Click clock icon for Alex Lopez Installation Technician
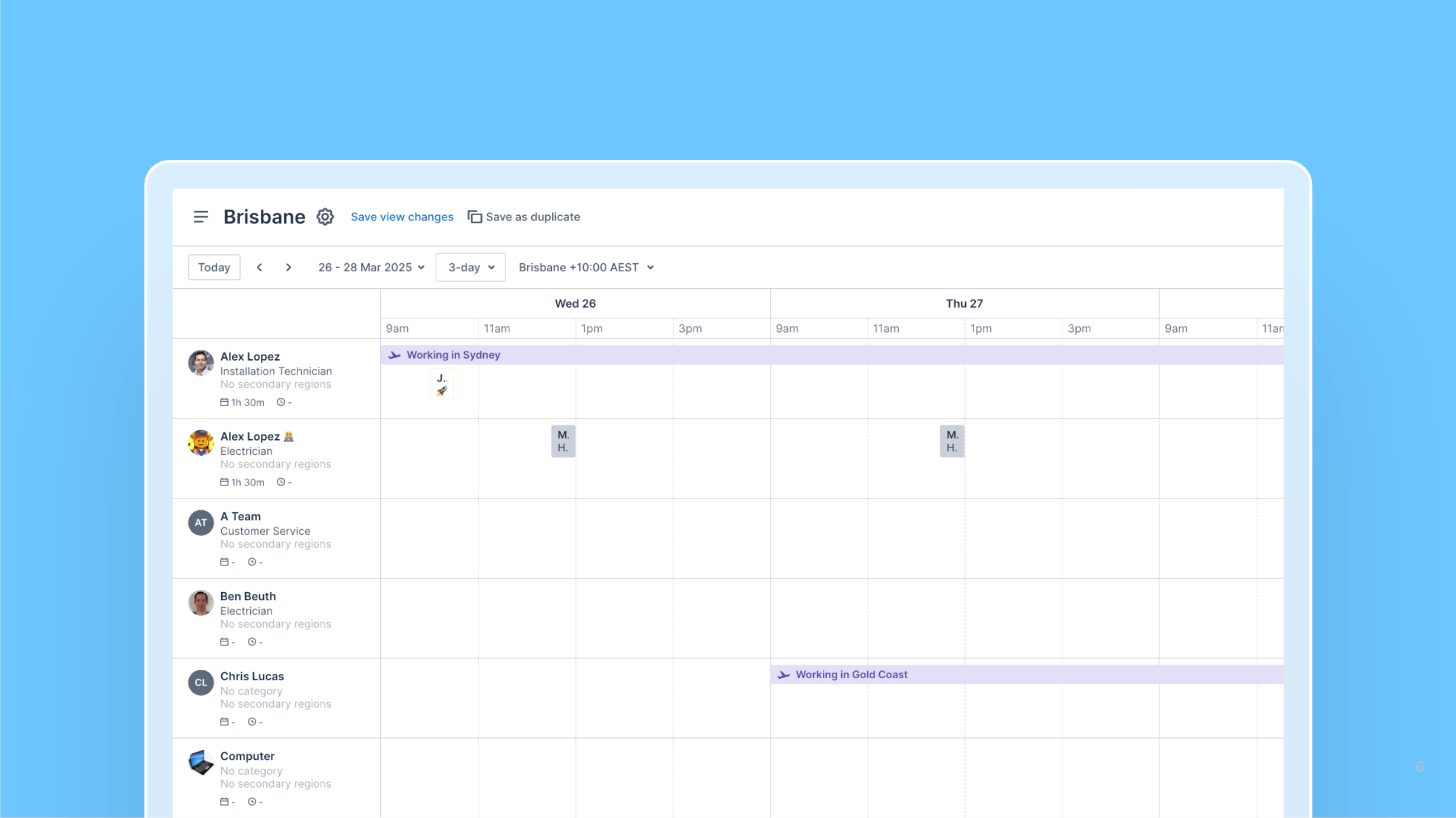The image size is (1456, 818). [281, 402]
